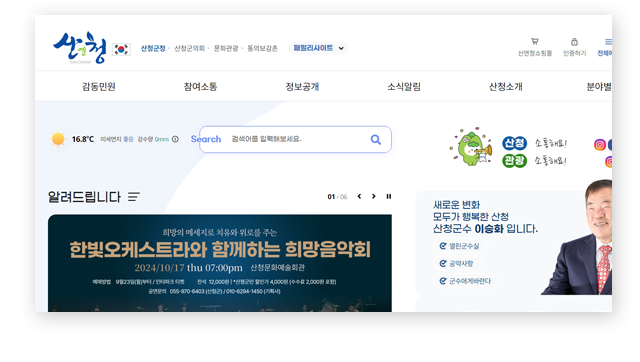Click the search keyword input field
The image size is (640, 362).
295,140
